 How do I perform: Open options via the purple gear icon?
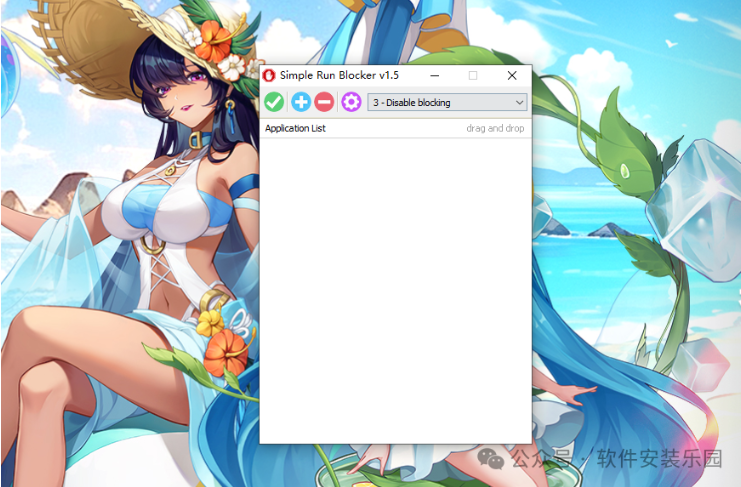click(x=350, y=102)
